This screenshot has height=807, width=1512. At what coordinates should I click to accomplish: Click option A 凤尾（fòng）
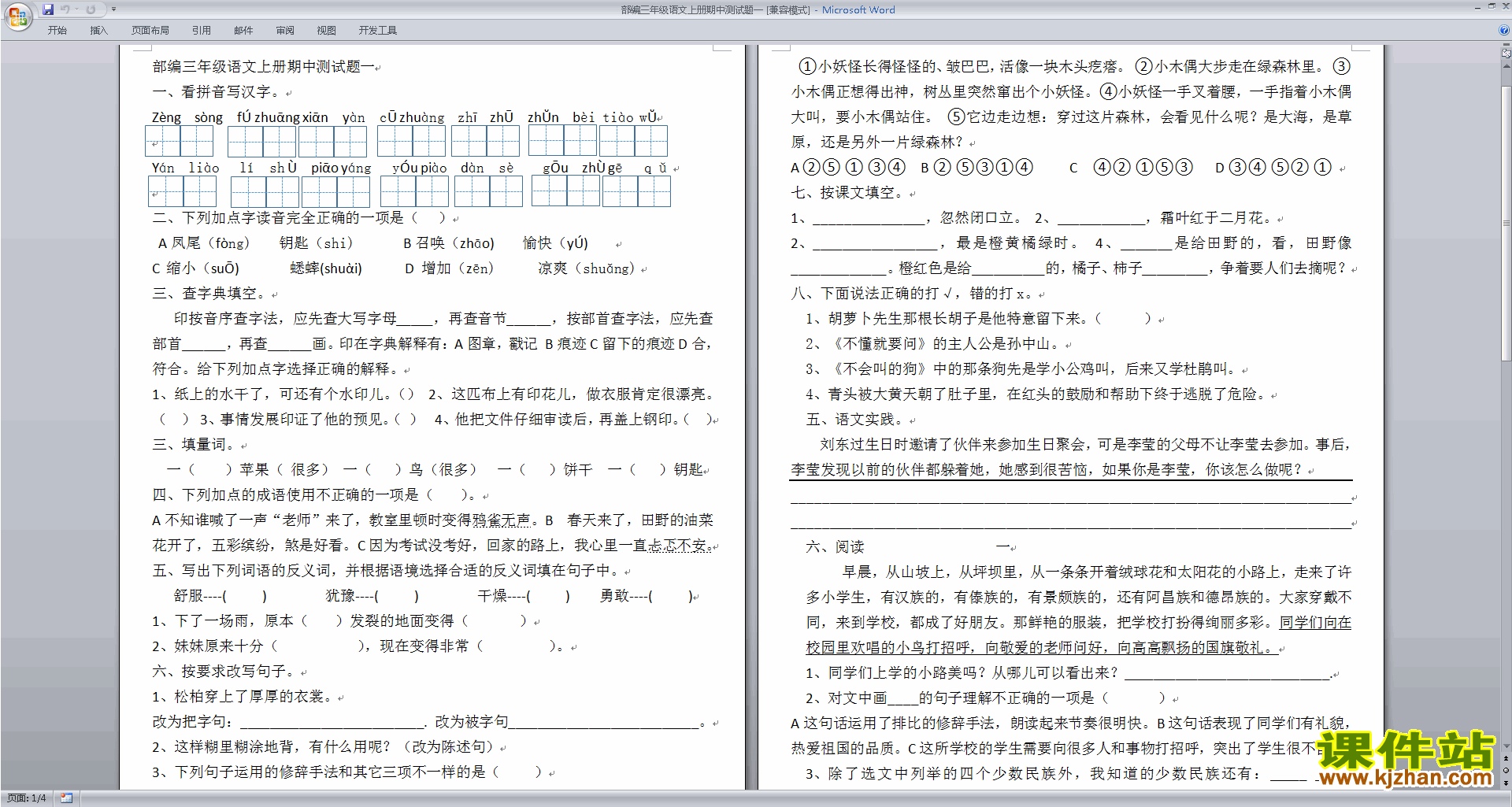click(x=204, y=243)
